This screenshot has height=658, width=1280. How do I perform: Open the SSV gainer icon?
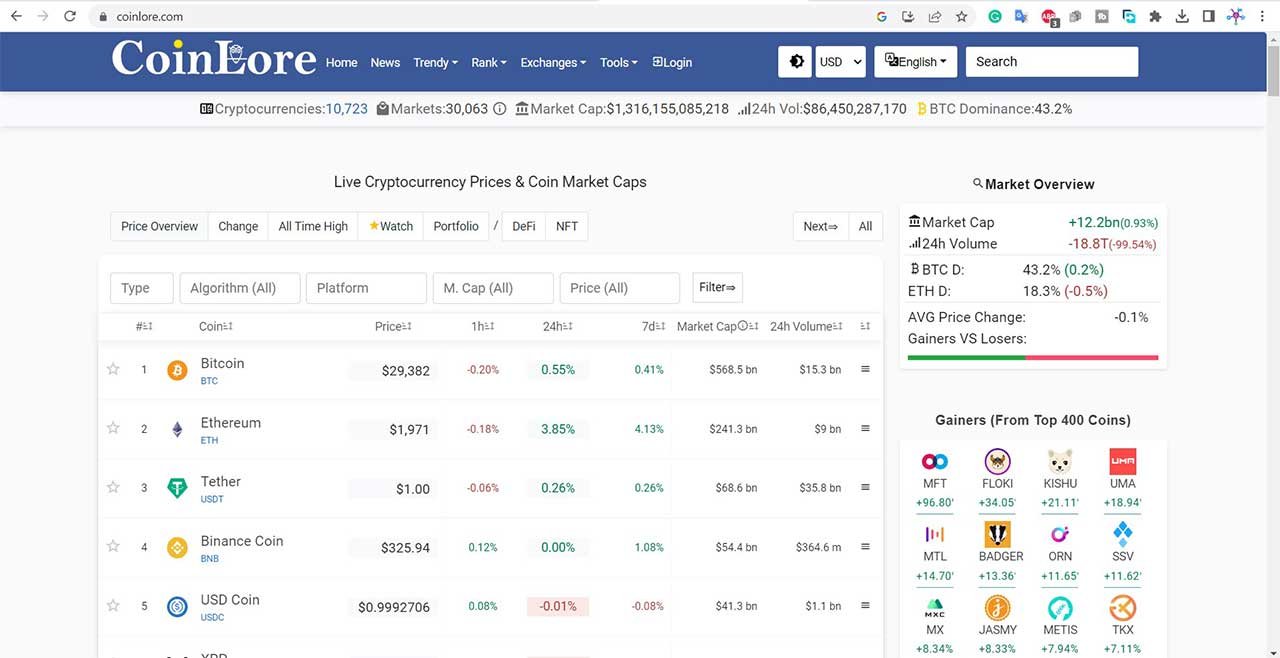pyautogui.click(x=1123, y=534)
